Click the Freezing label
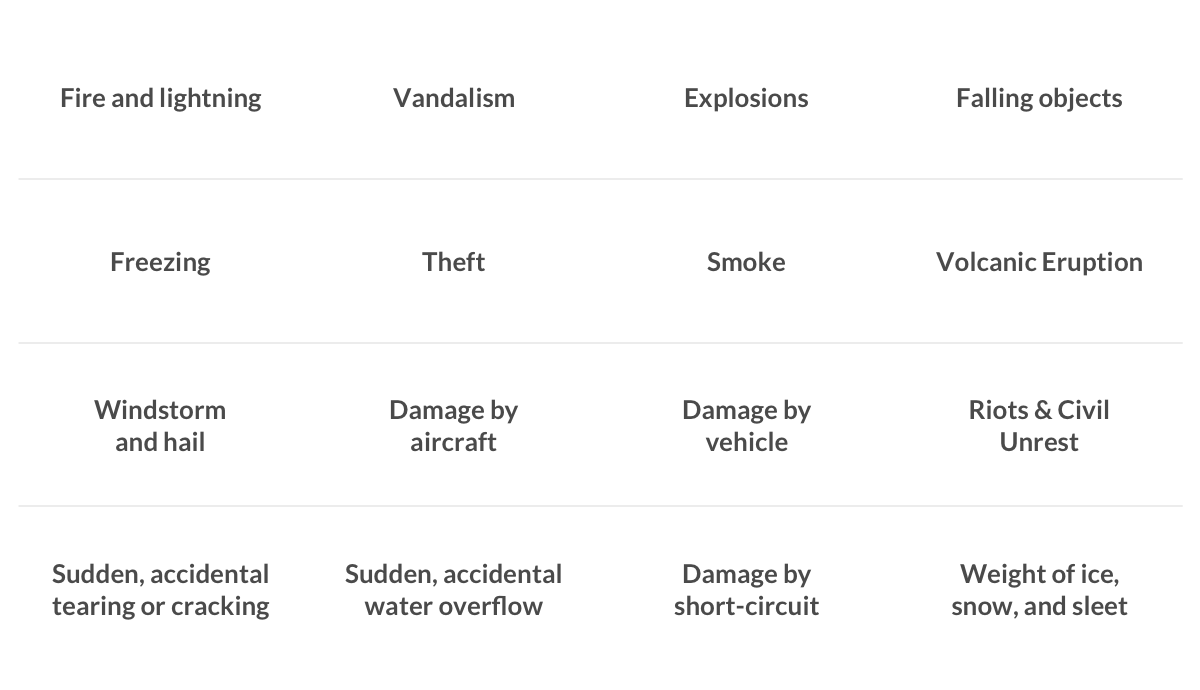The height and width of the screenshot is (690, 1200). coord(160,262)
